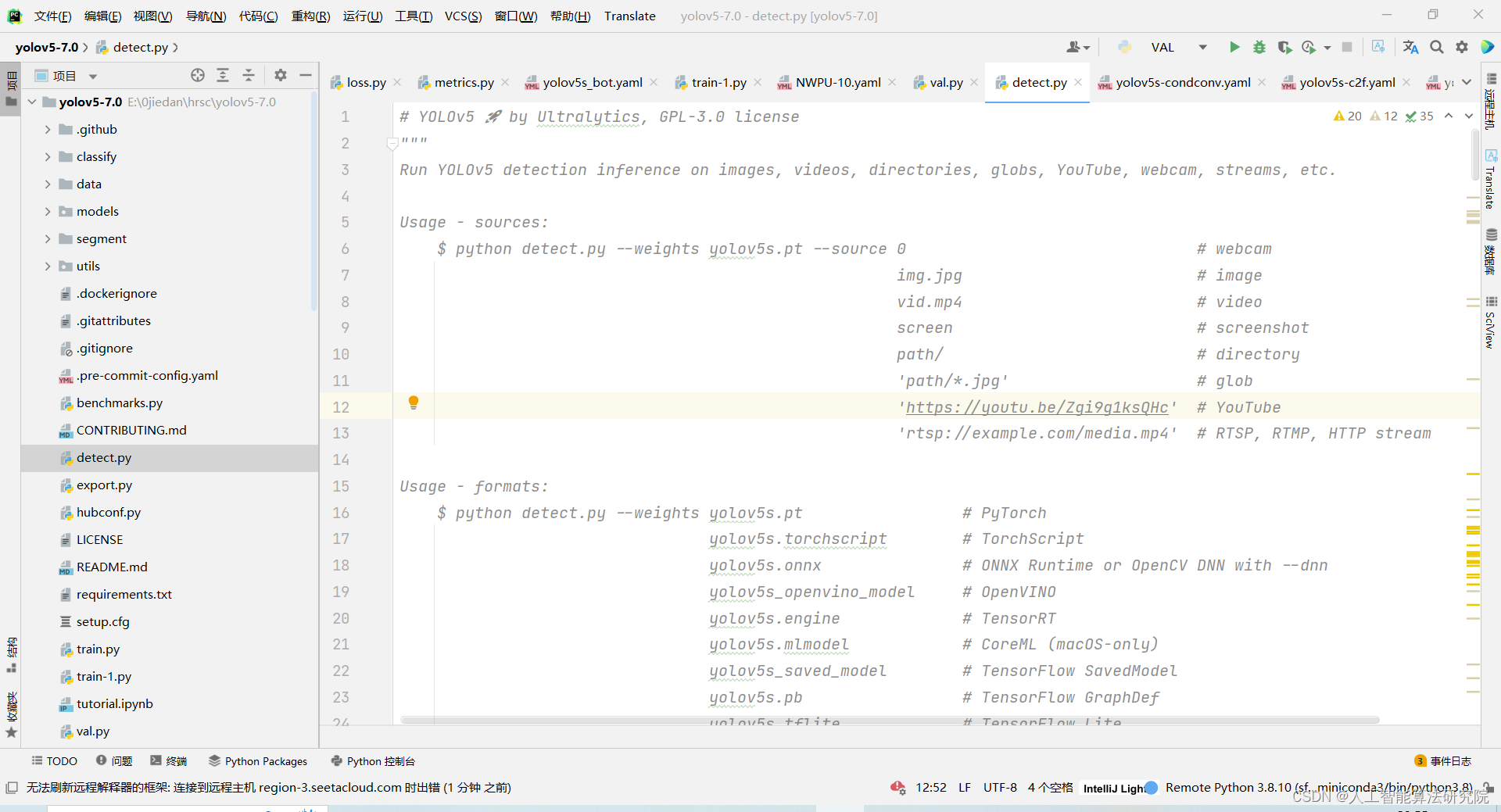This screenshot has width=1501, height=812.
Task: Open project panel options gear
Action: [281, 75]
